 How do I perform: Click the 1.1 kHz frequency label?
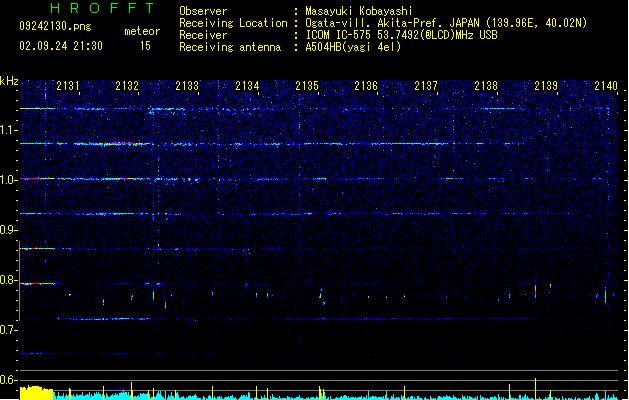point(8,130)
